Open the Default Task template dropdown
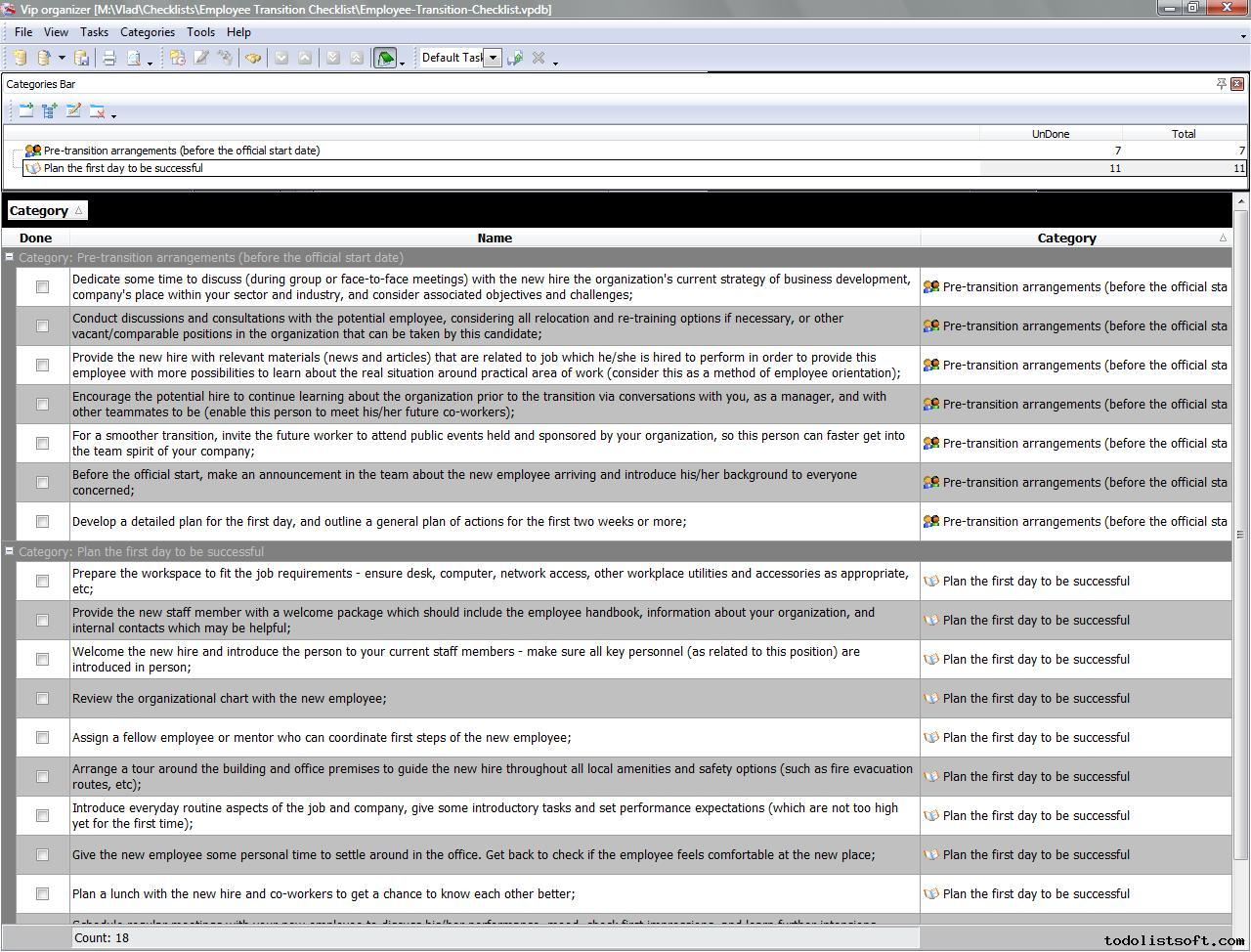The height and width of the screenshot is (952, 1251). pos(493,58)
